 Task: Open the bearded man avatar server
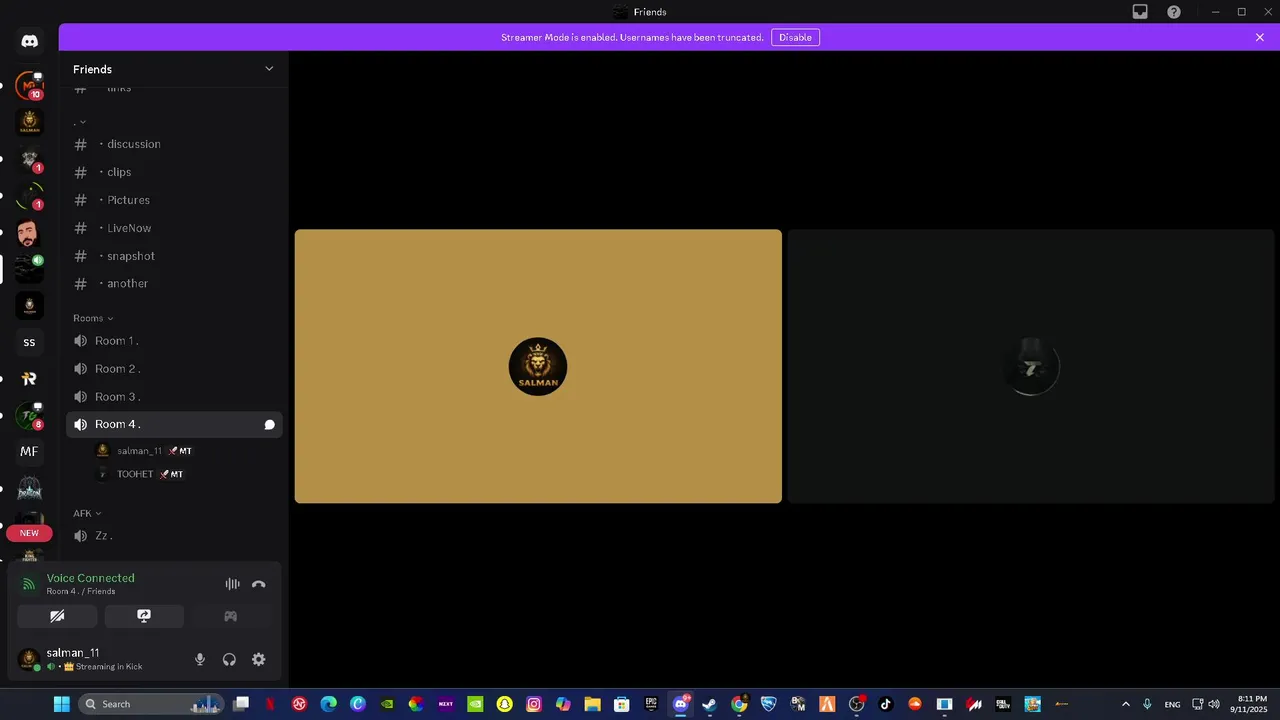[x=29, y=233]
